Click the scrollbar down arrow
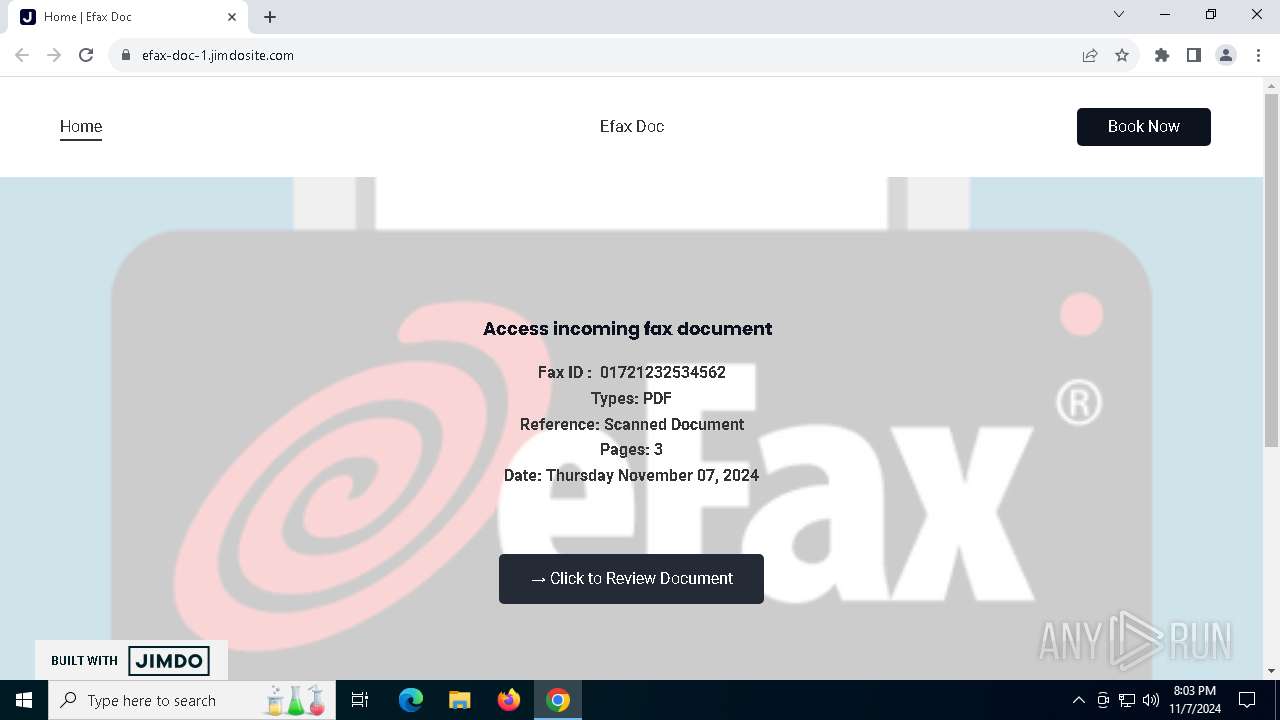Viewport: 1280px width, 720px height. (x=1272, y=671)
